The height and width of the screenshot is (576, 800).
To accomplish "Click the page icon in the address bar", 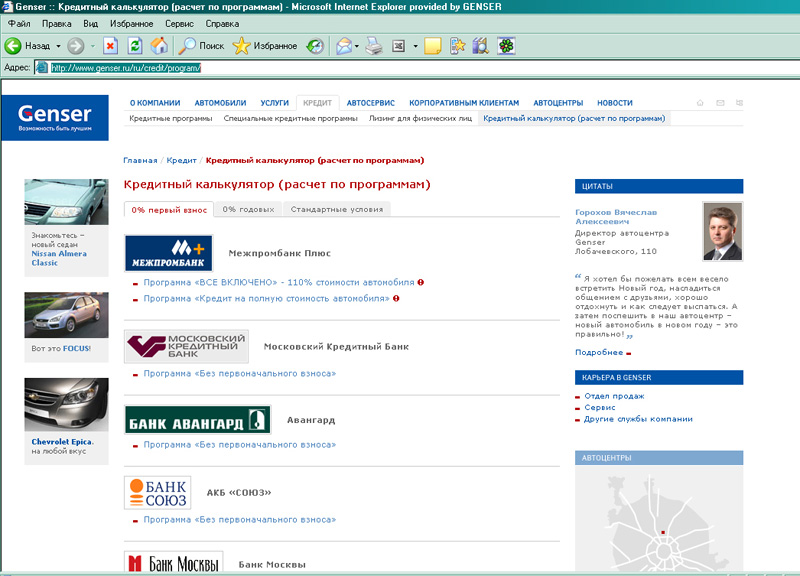I will (42, 67).
